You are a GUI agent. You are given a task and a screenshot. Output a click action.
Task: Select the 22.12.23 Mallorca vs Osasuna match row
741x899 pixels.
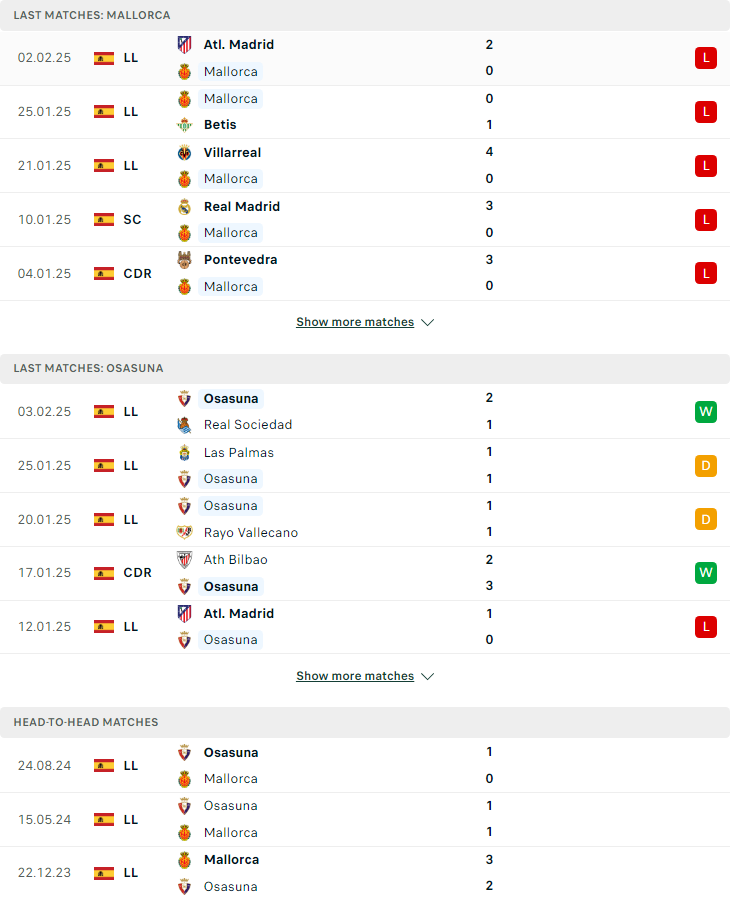(365, 873)
